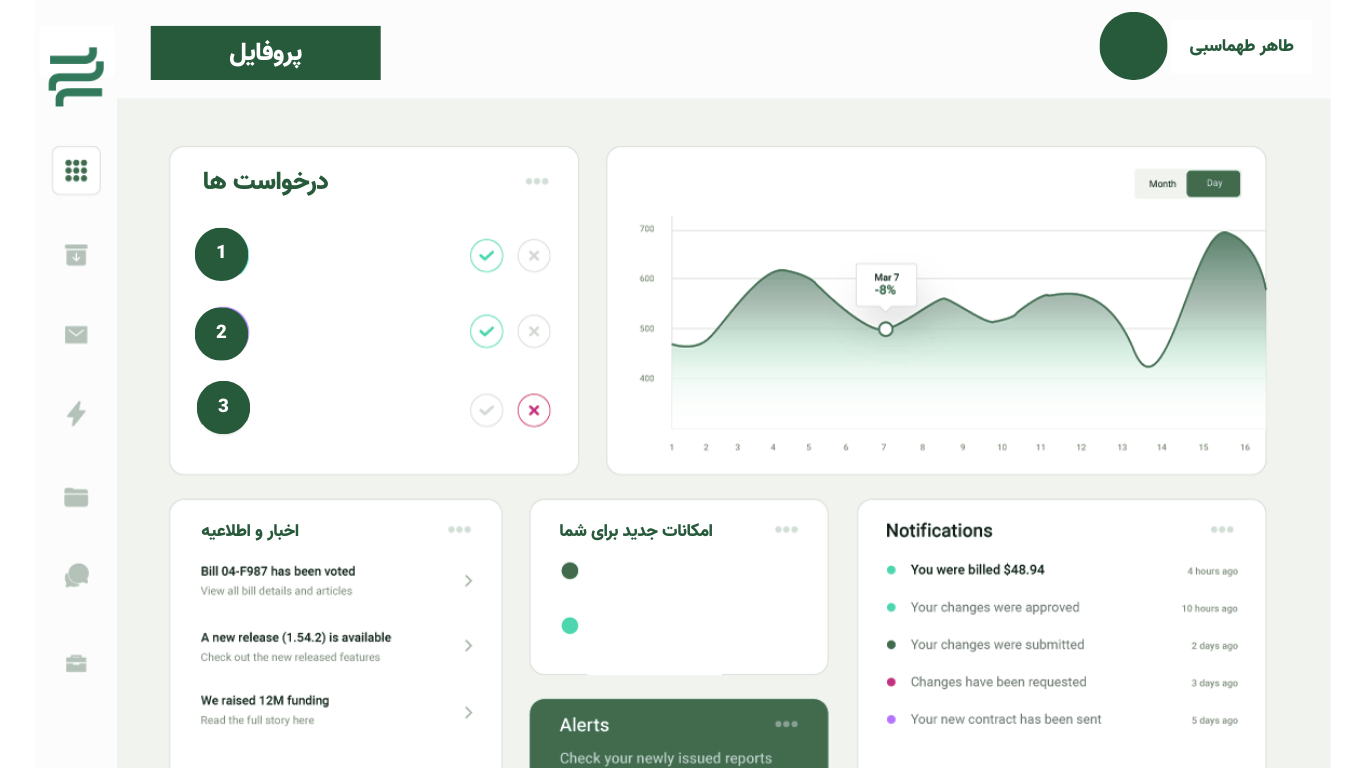Select the lightning bolt sidebar icon
Image resolution: width=1366 pixels, height=768 pixels.
[76, 413]
